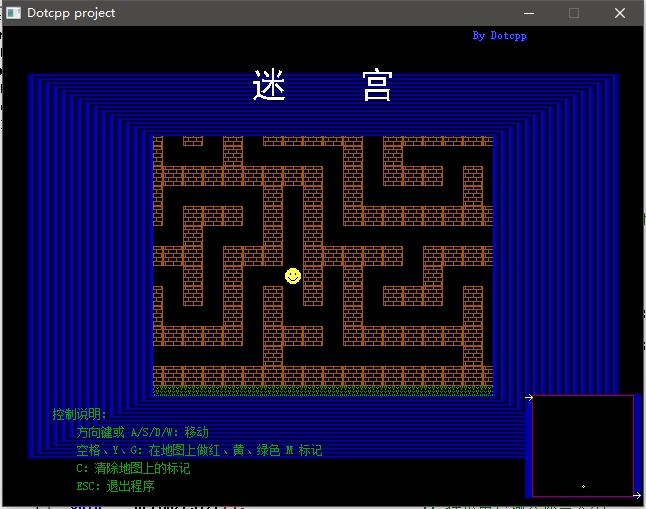
Task: Click the 控制说明 instructions heading
Action: tap(79, 414)
